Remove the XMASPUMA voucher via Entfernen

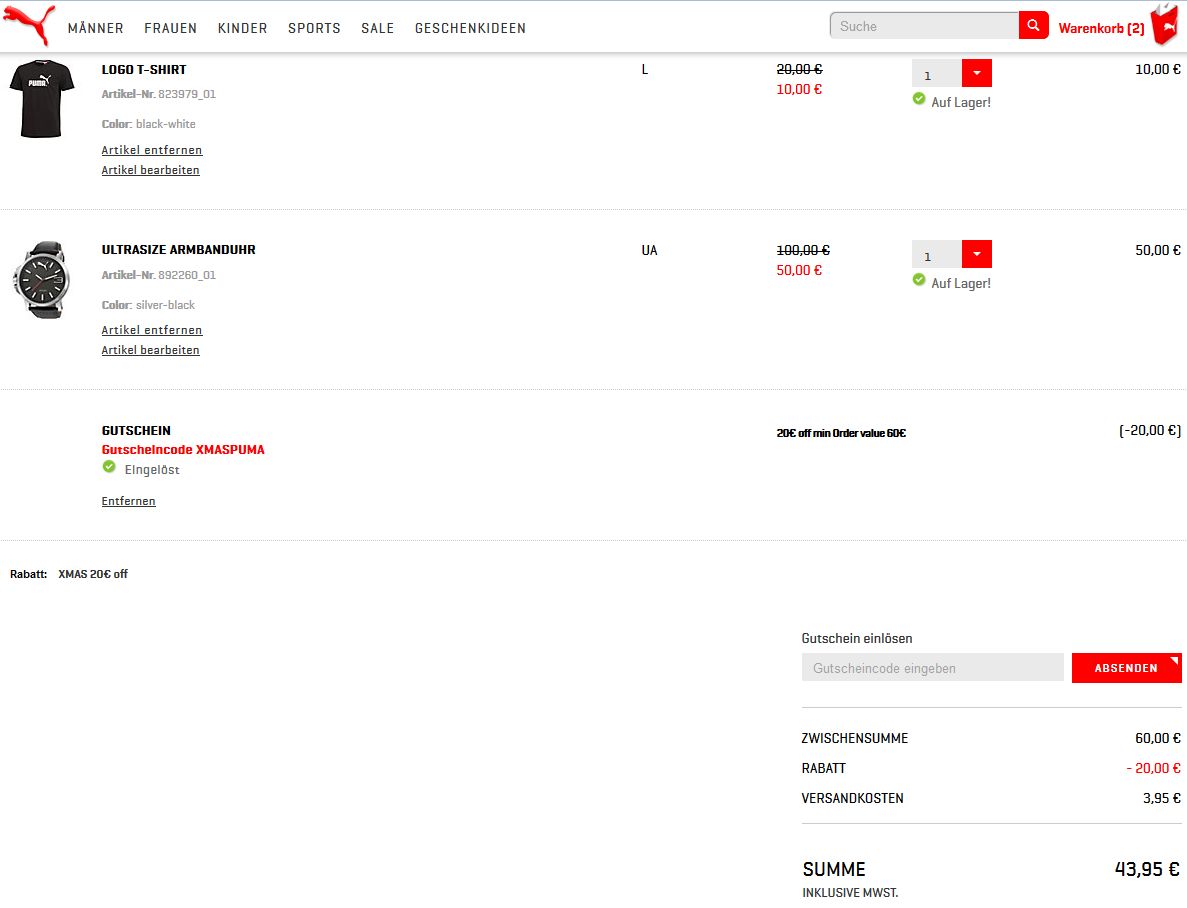(129, 501)
